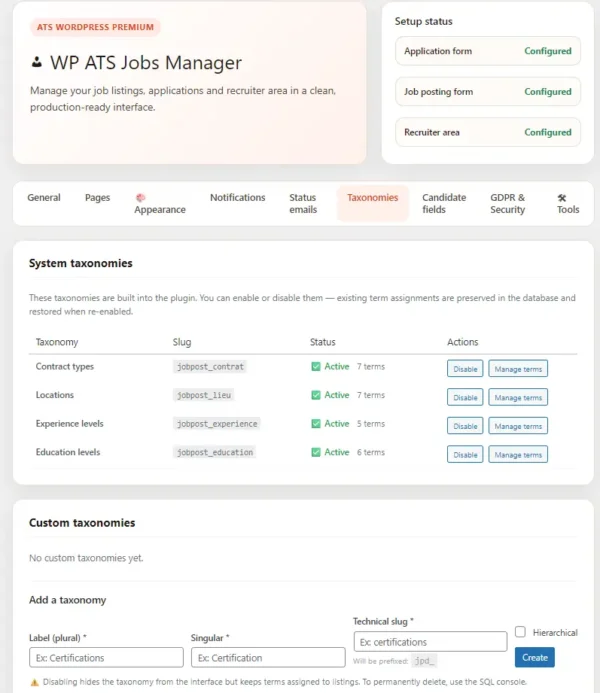Click the Add a taxonomy heading

(68, 600)
